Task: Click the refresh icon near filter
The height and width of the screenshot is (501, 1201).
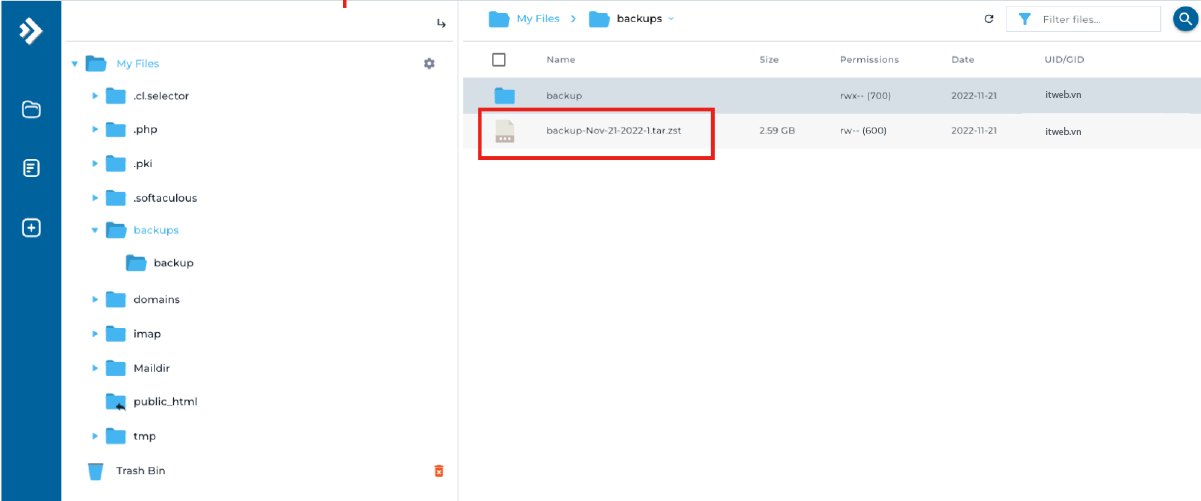Action: click(x=989, y=19)
